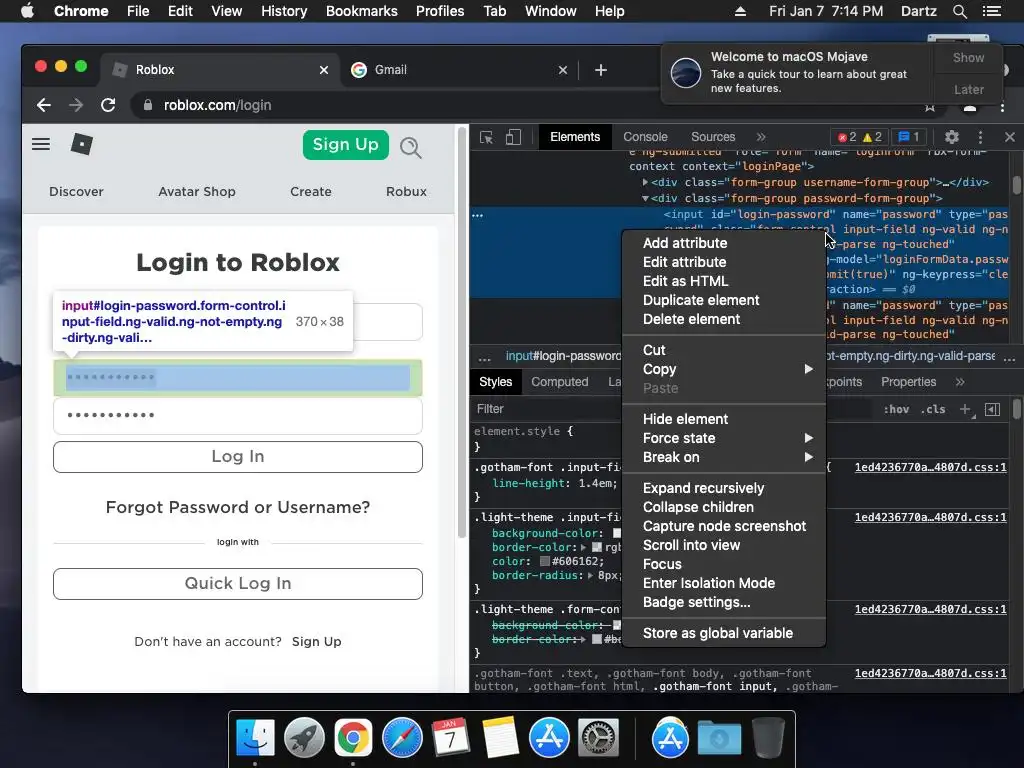Viewport: 1024px width, 768px height.
Task: Expand the username-form-group div node
Action: pyautogui.click(x=645, y=182)
